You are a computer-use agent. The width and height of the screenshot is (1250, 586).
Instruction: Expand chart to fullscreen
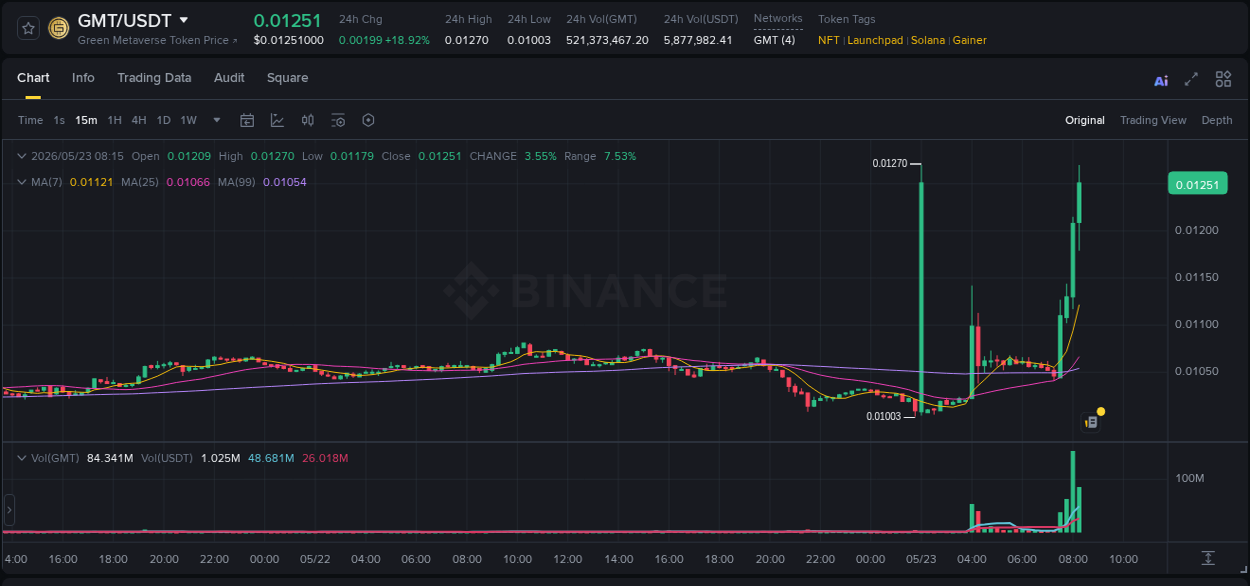[1191, 79]
